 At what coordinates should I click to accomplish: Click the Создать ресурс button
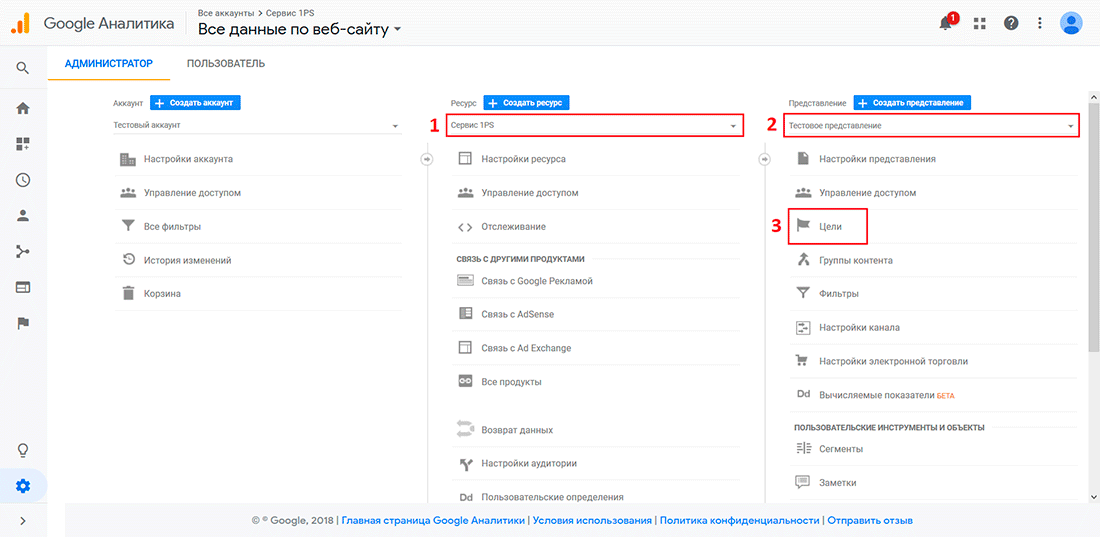[x=526, y=102]
